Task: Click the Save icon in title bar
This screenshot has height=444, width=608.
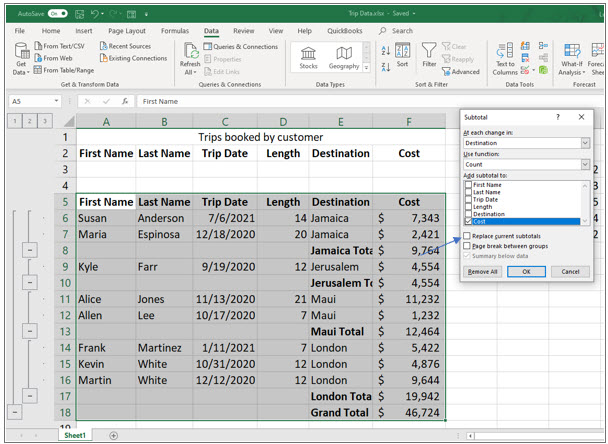Action: coord(79,14)
